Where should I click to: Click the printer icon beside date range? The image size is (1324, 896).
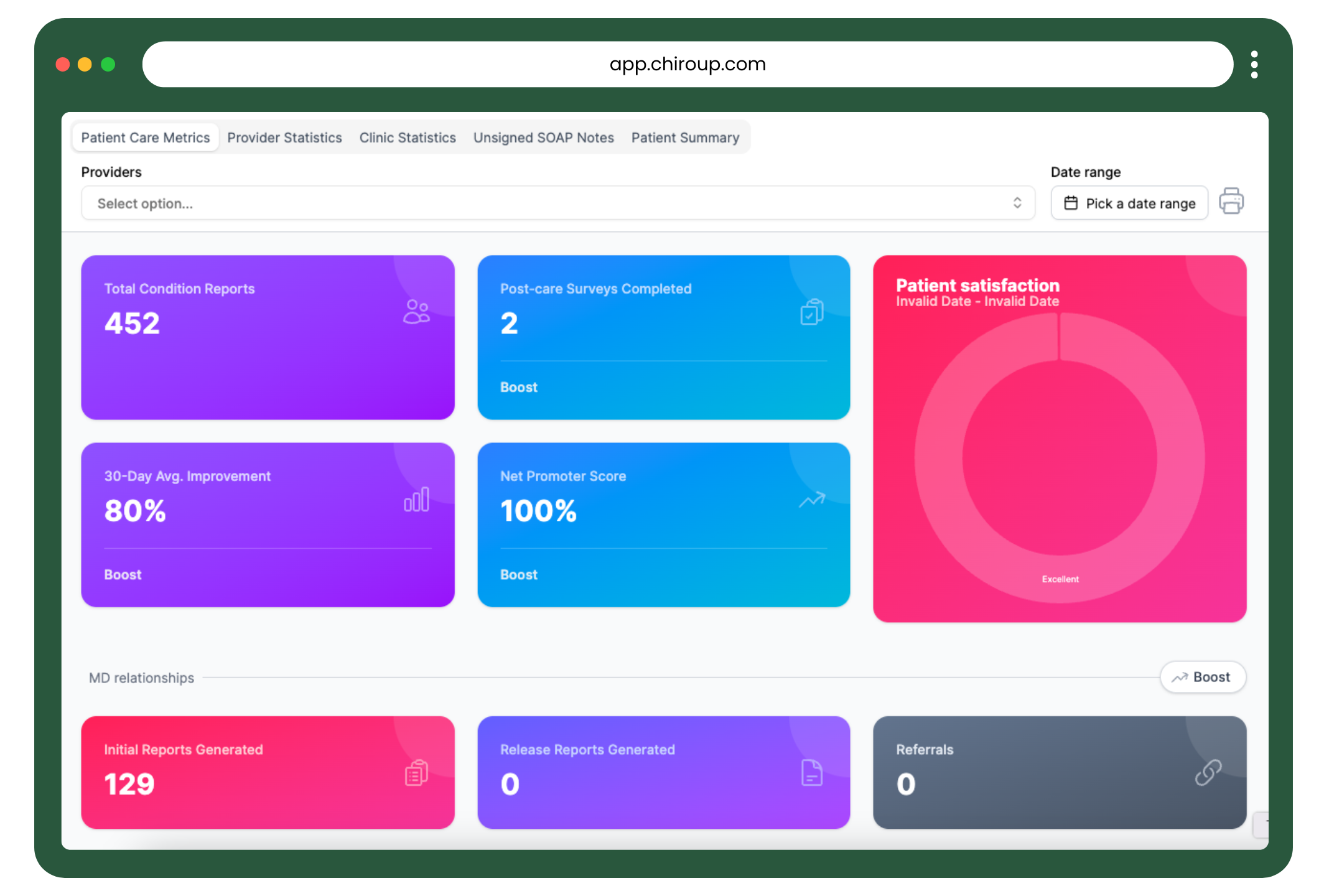pyautogui.click(x=1231, y=202)
